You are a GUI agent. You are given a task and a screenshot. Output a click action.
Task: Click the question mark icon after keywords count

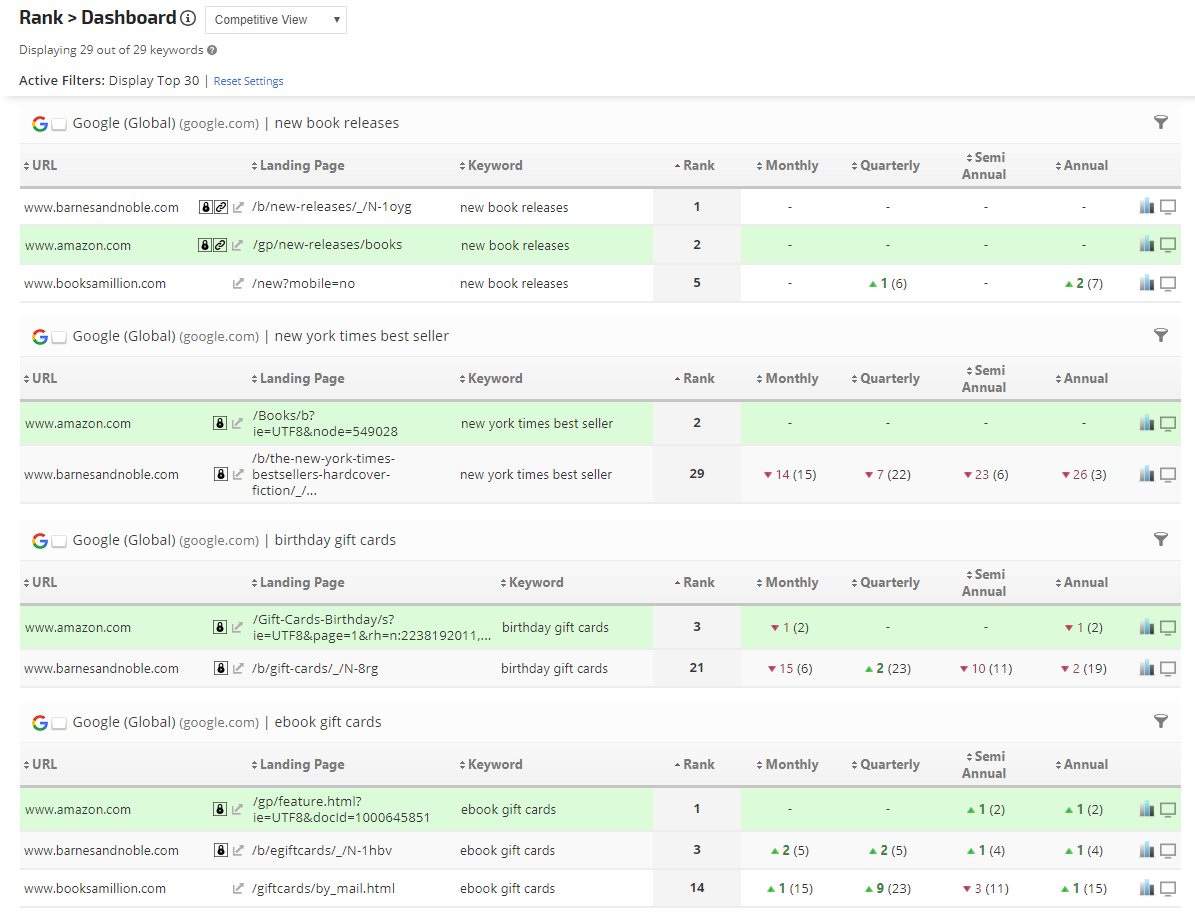click(x=212, y=50)
